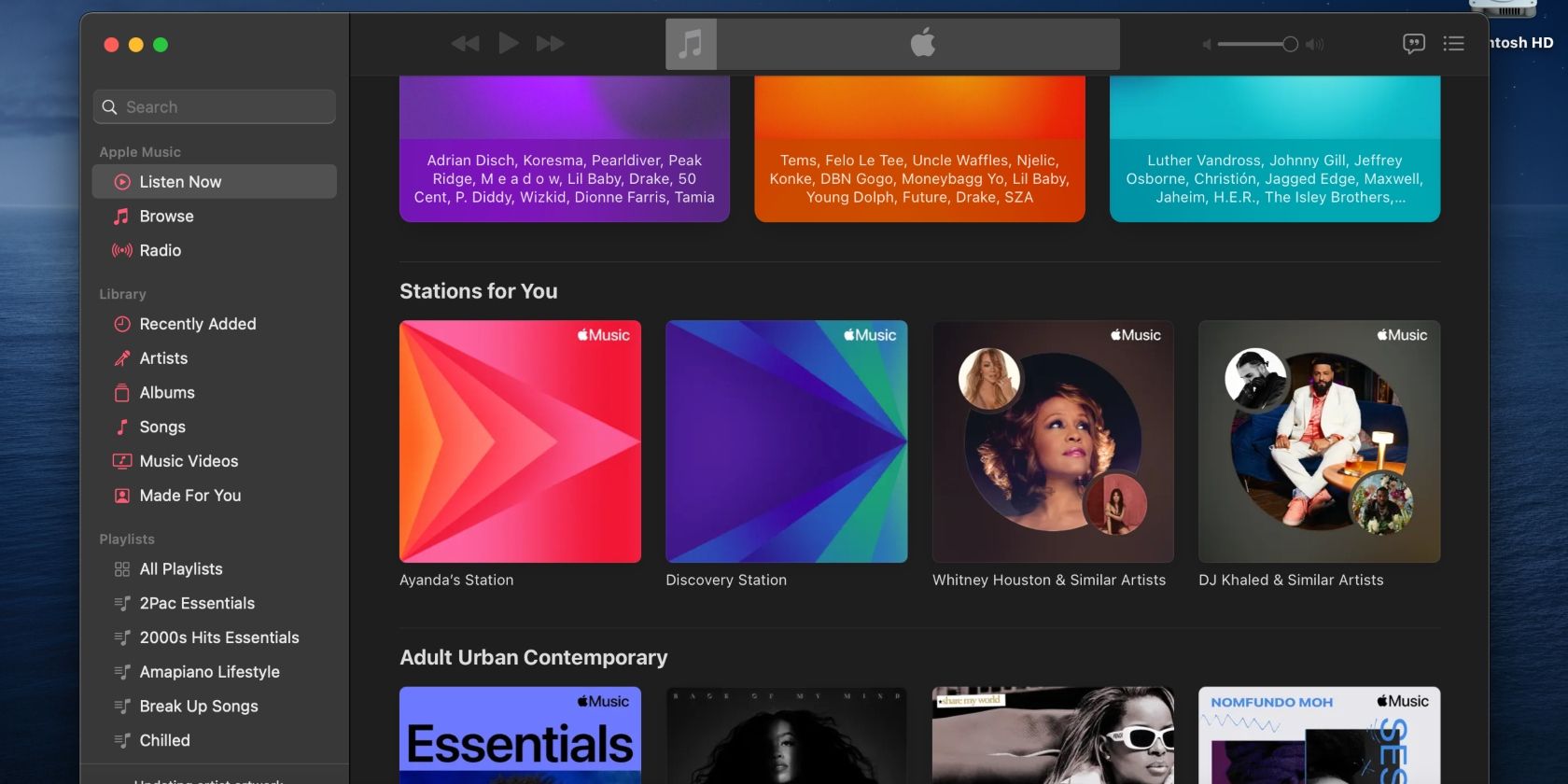Click the Radio broadcast icon
Image resolution: width=1568 pixels, height=784 pixels.
tap(122, 250)
